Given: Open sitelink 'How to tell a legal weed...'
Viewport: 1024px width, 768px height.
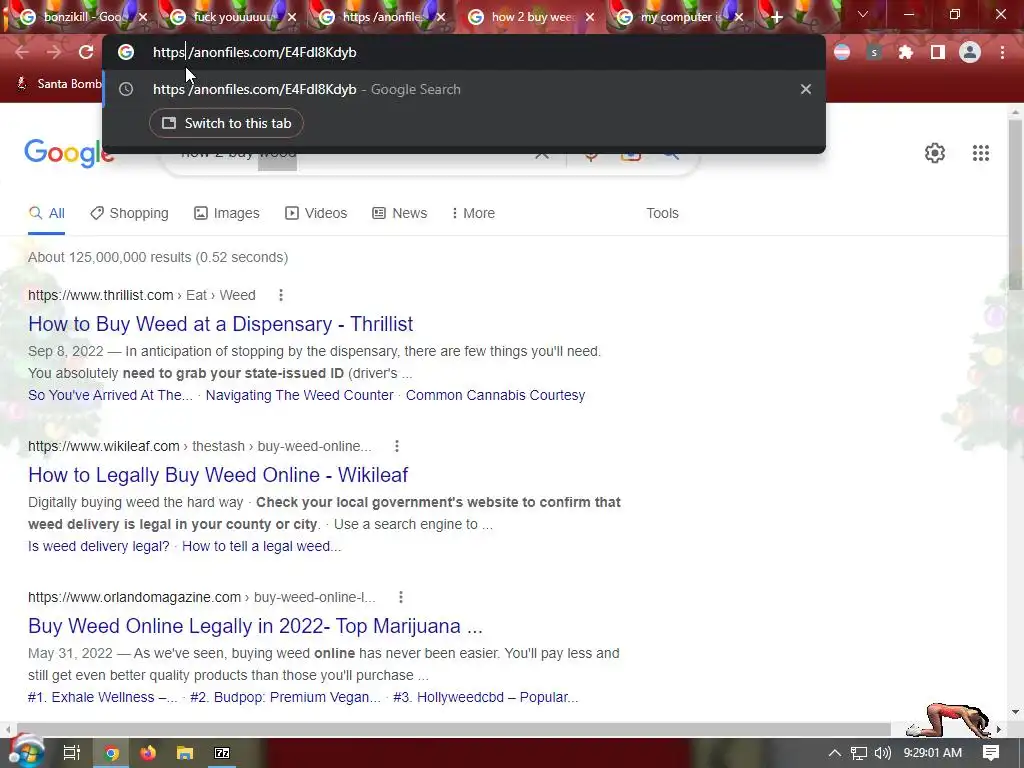Looking at the screenshot, I should pyautogui.click(x=261, y=546).
